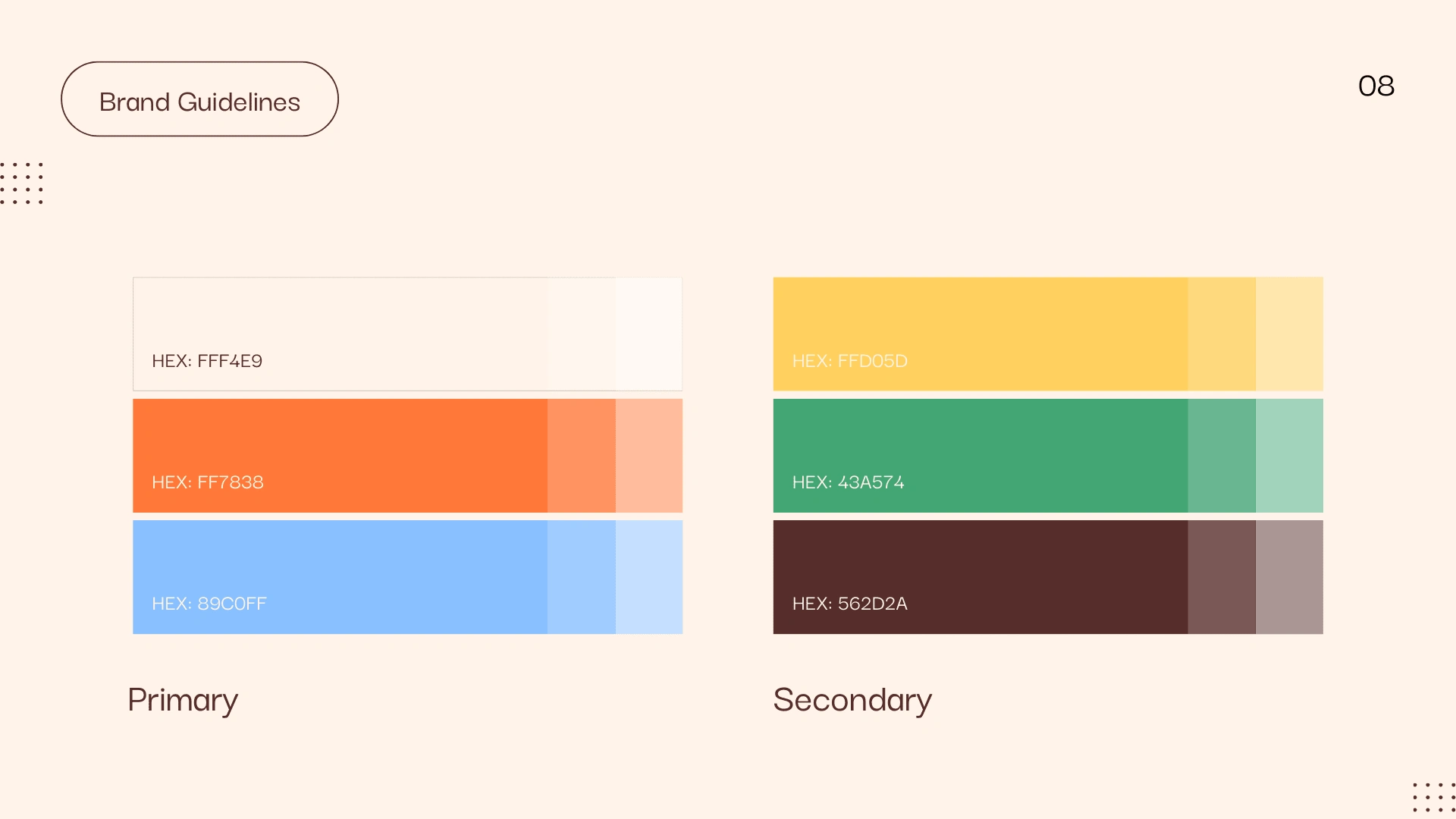Screen dimensions: 1456x819
Task: Select the 89C0FF blue color swatch
Action: pos(340,577)
